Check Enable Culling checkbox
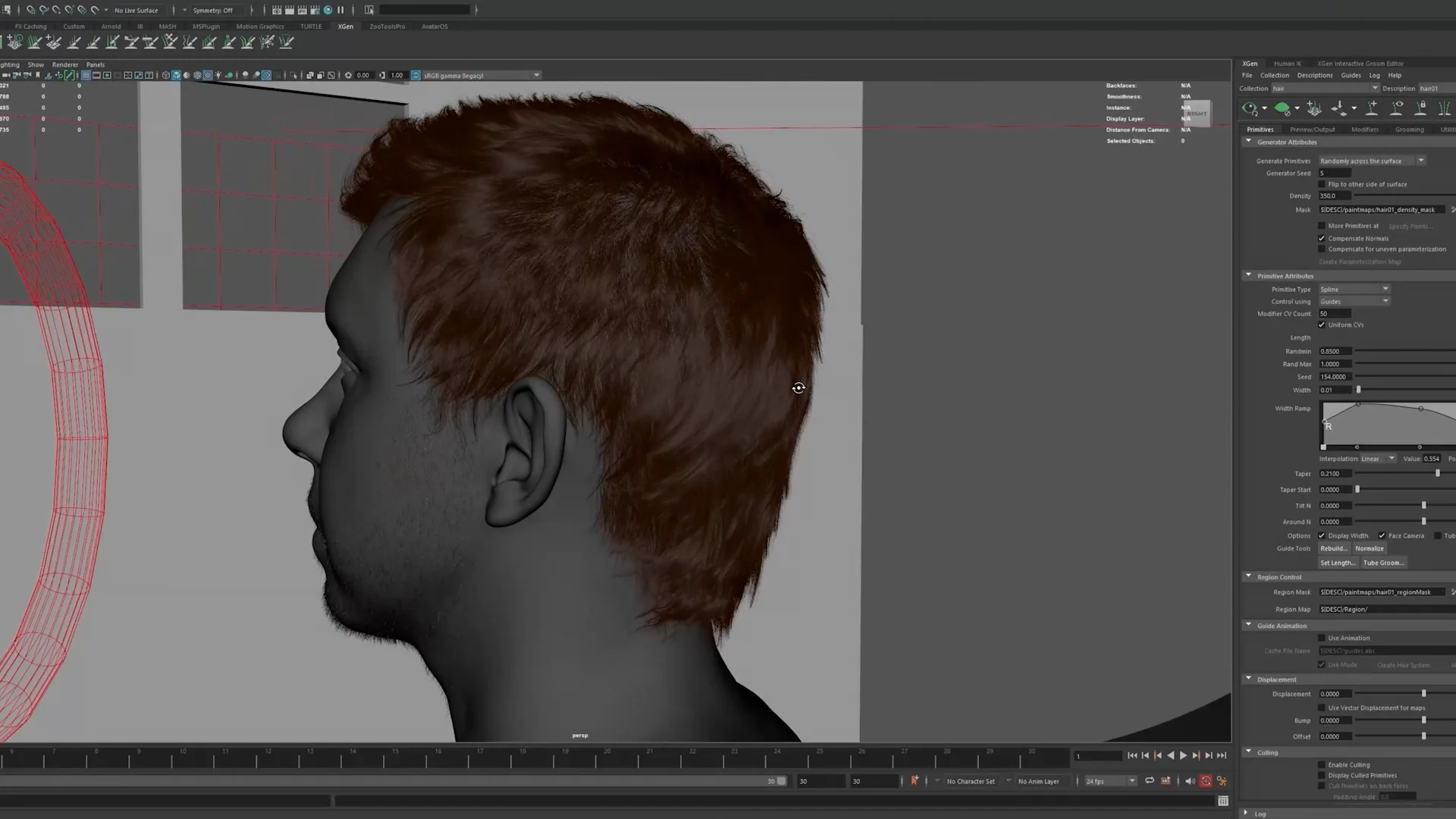The height and width of the screenshot is (819, 1456). point(1322,764)
